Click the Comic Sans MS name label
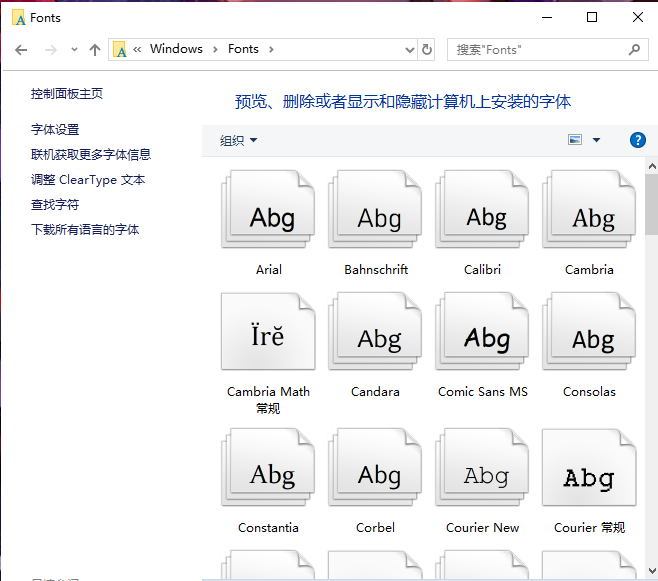 [x=483, y=392]
